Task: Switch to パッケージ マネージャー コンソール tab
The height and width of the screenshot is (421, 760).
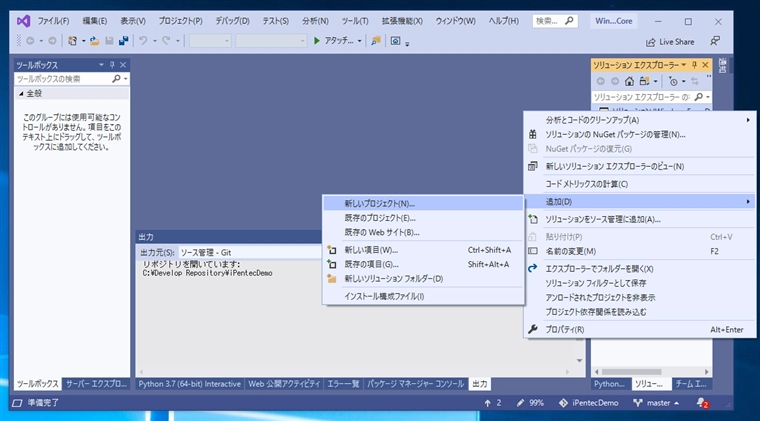Action: click(x=415, y=384)
